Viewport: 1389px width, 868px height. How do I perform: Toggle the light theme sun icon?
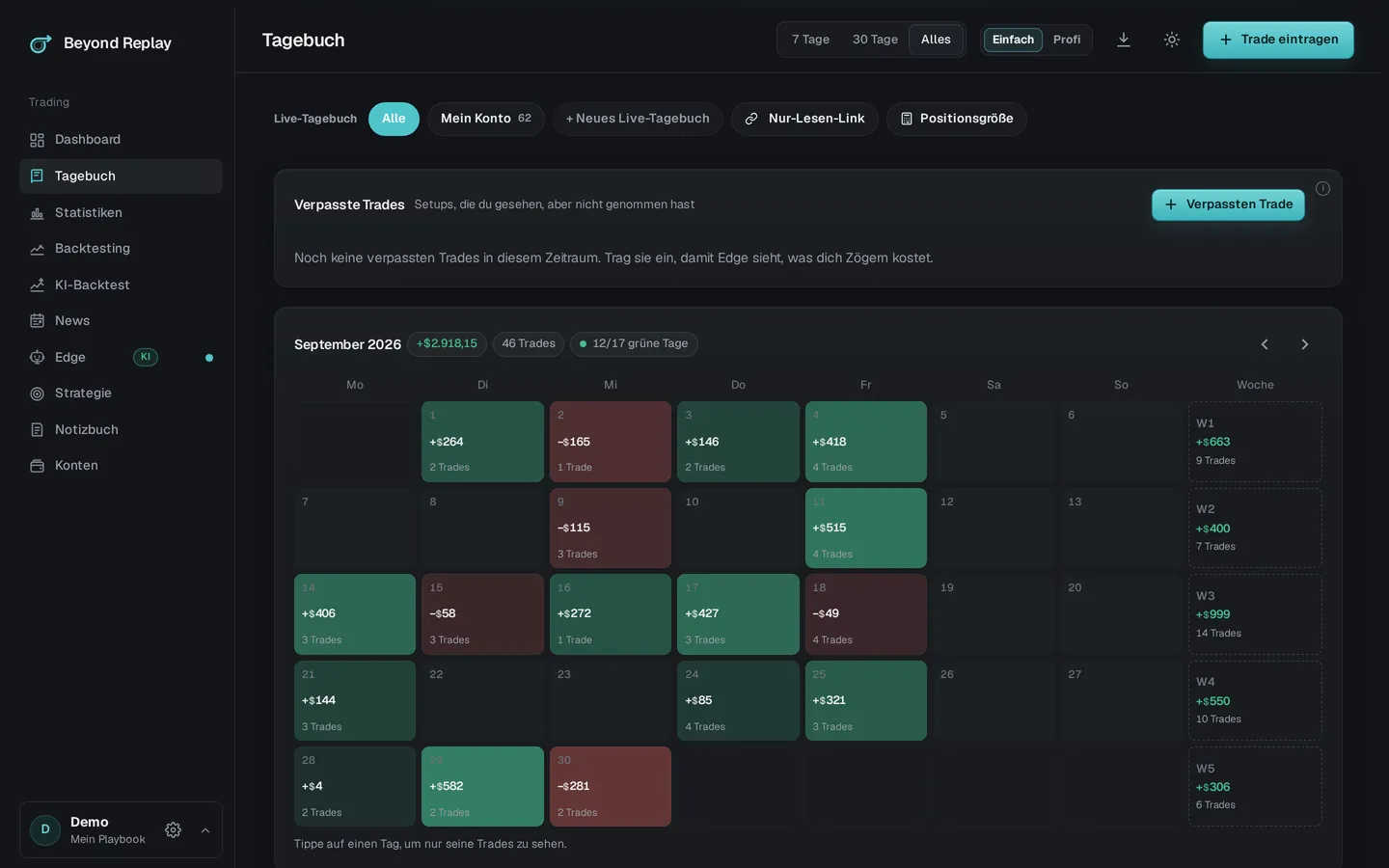tap(1172, 40)
